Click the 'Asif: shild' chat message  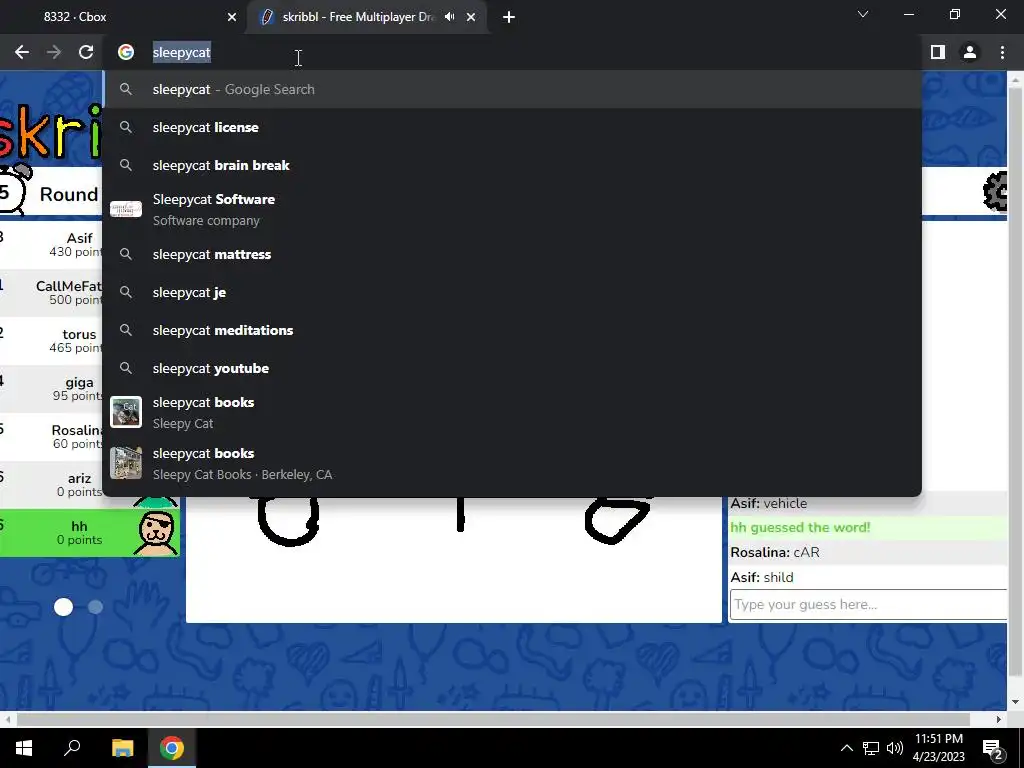pyautogui.click(x=868, y=577)
